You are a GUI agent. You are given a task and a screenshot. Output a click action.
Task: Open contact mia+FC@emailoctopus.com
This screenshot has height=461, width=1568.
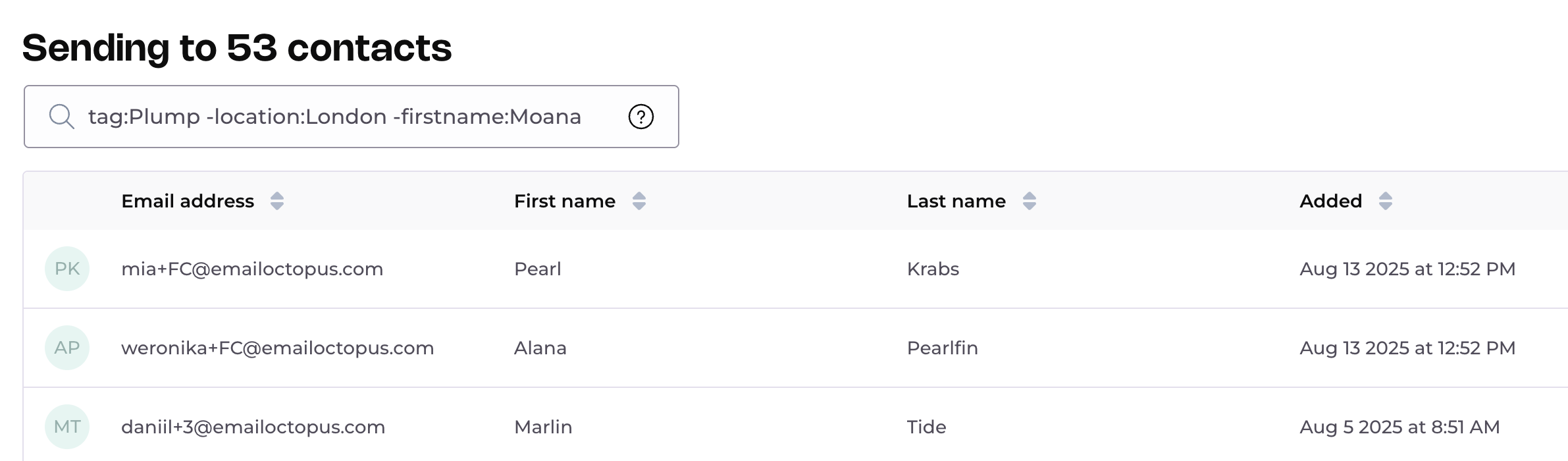tap(252, 269)
